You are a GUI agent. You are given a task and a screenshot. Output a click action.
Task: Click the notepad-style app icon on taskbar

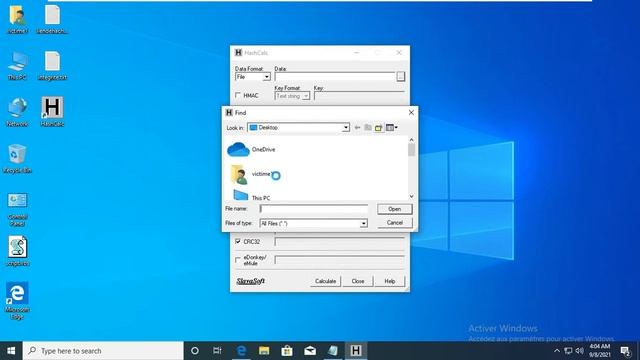click(333, 351)
